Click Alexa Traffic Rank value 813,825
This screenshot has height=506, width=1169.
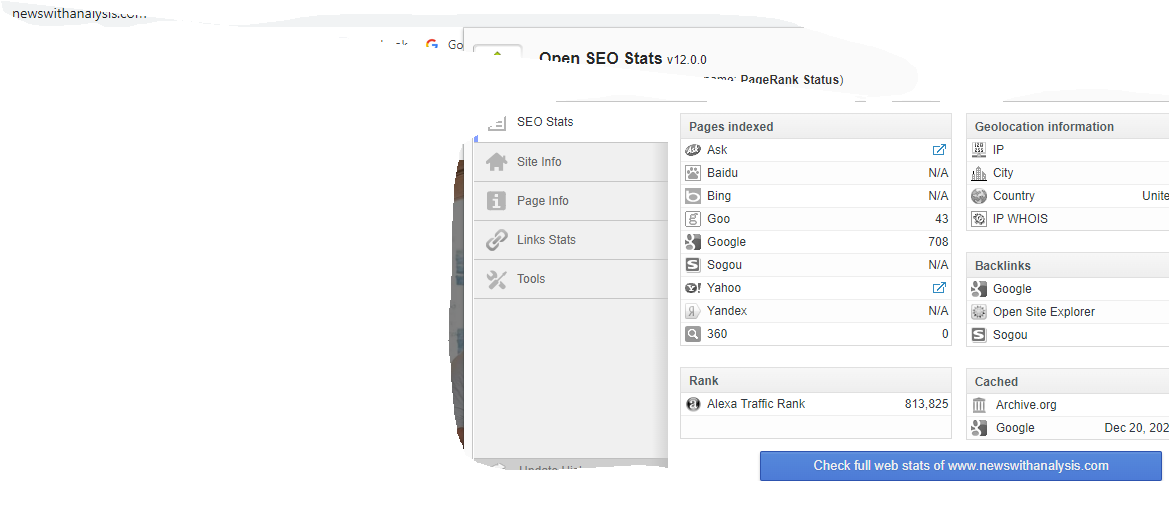pos(927,404)
